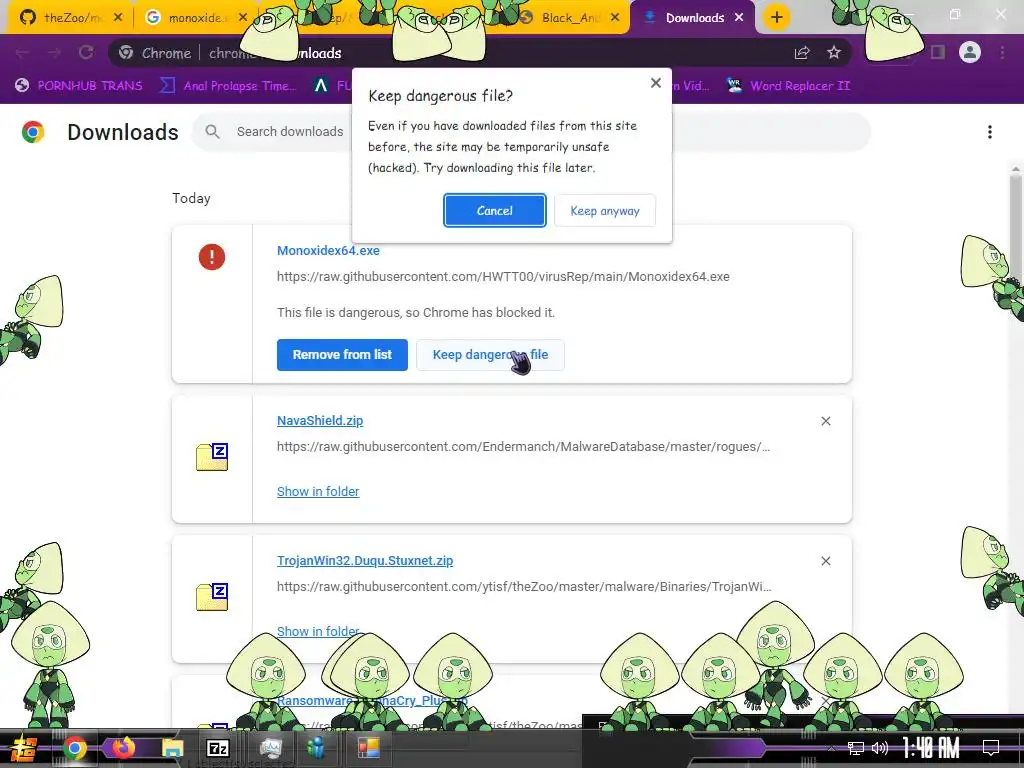Click the Today date heading

coord(191,198)
